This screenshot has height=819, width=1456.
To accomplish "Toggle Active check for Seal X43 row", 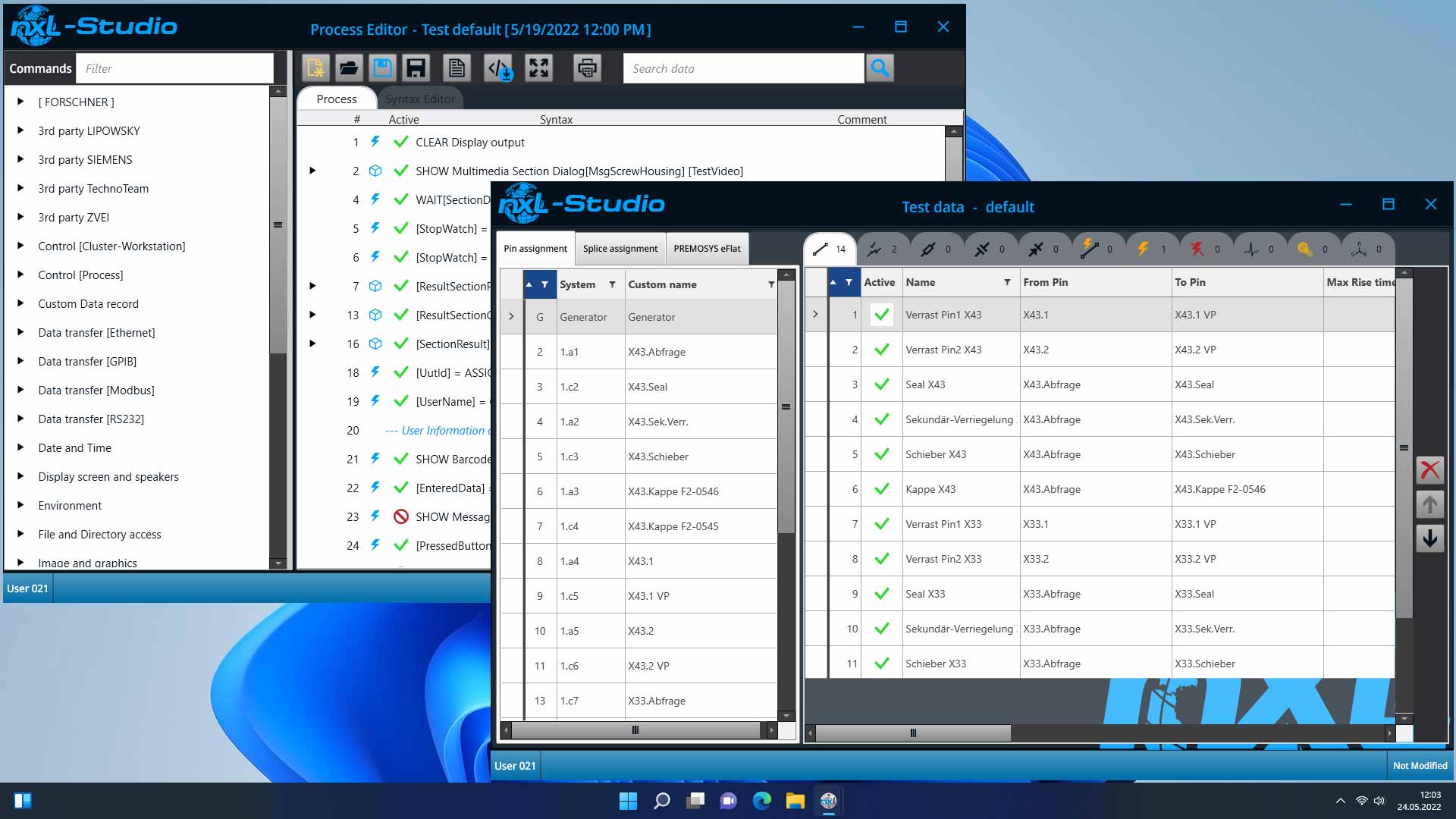I will 881,384.
